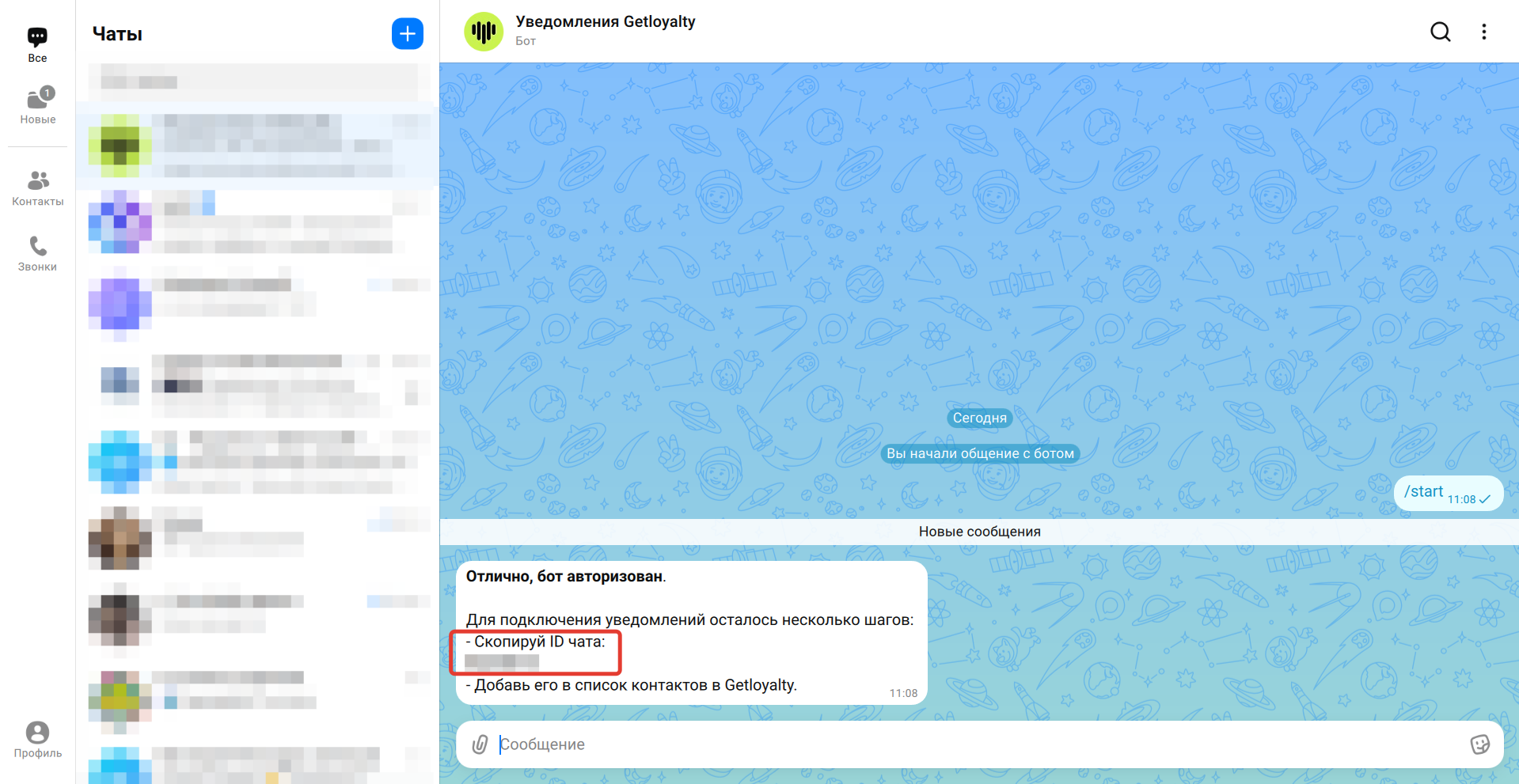Click the blurred search field above chat list
The width and height of the screenshot is (1519, 784).
(253, 82)
